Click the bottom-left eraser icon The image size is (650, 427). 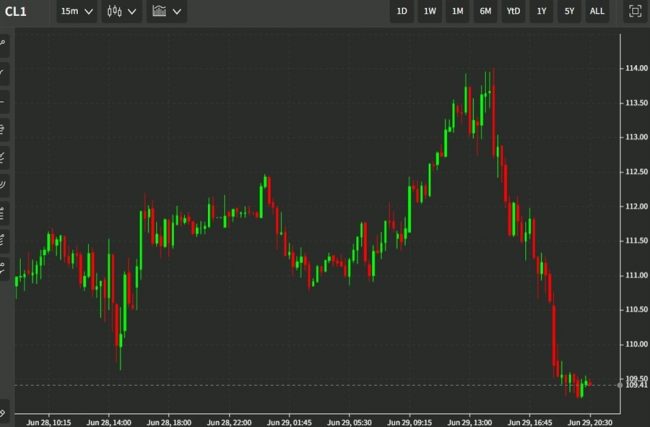click(x=4, y=411)
